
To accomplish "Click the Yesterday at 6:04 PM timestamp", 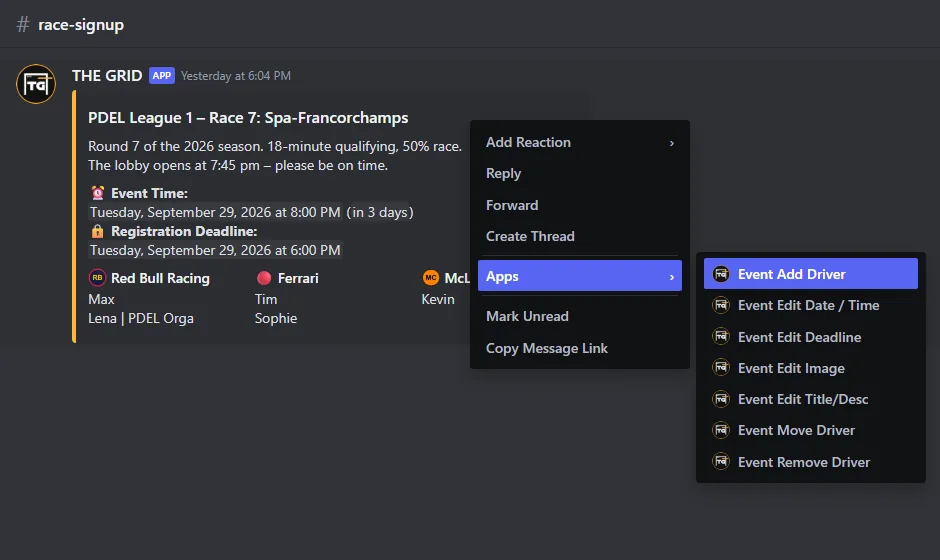I will point(236,76).
